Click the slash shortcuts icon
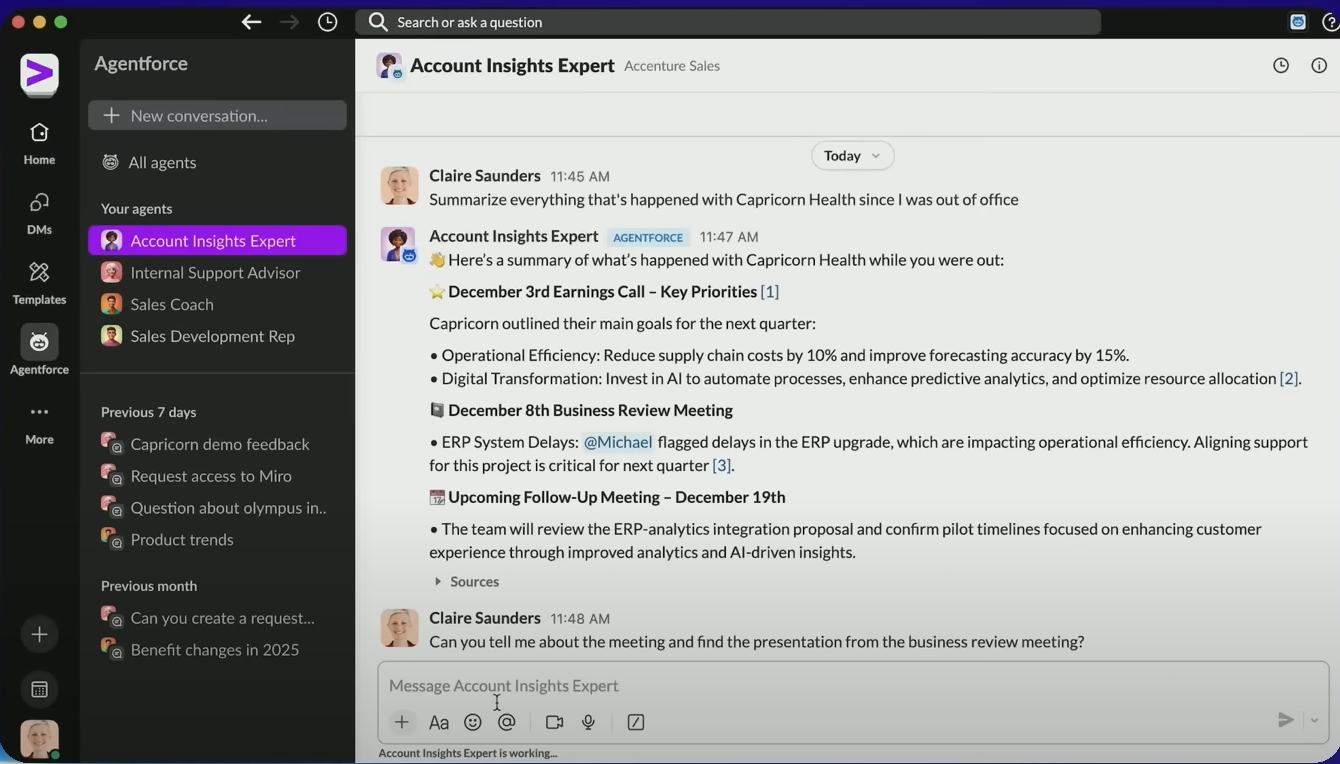 tap(636, 722)
